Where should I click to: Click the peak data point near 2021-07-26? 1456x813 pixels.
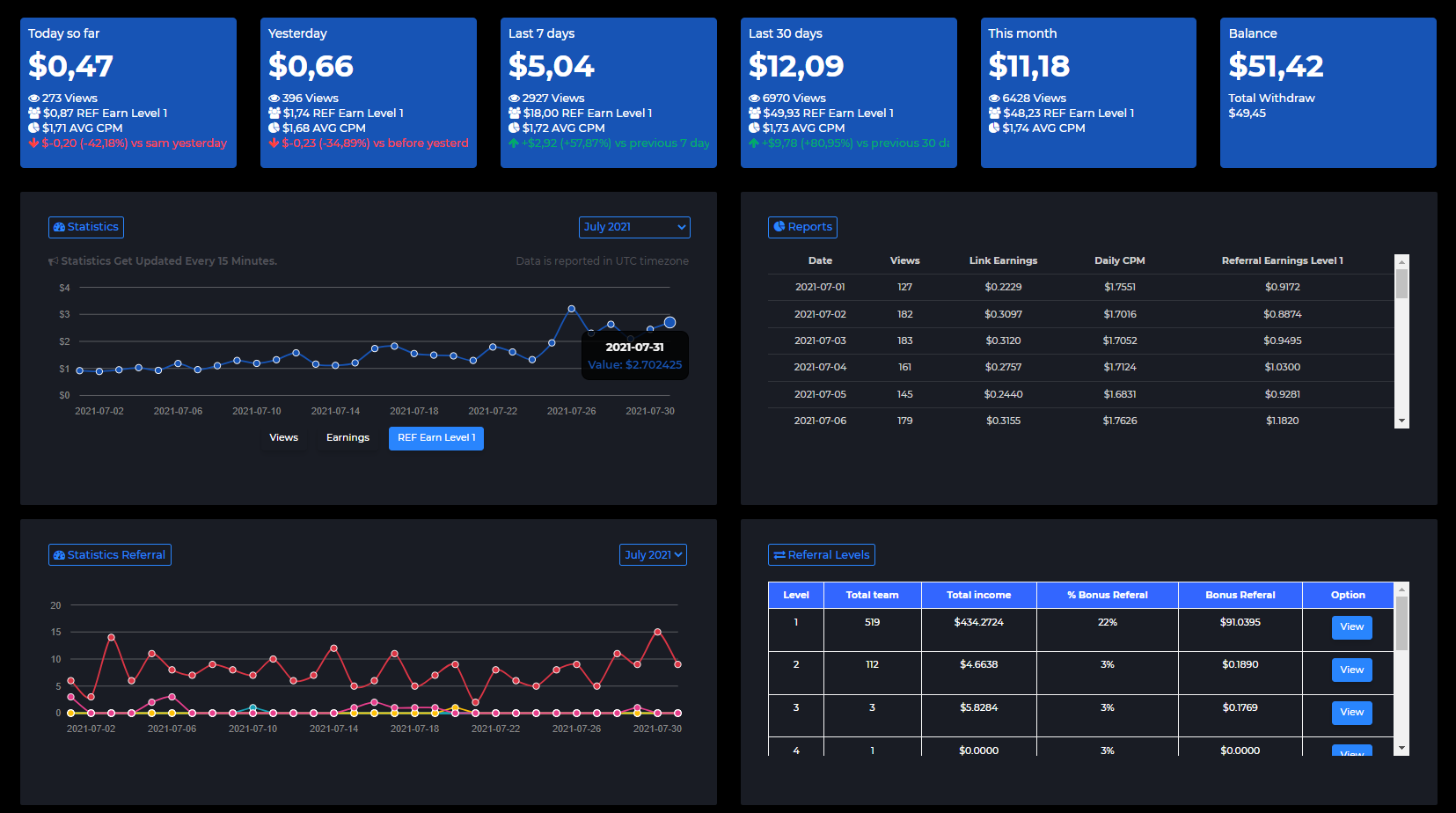coord(572,309)
